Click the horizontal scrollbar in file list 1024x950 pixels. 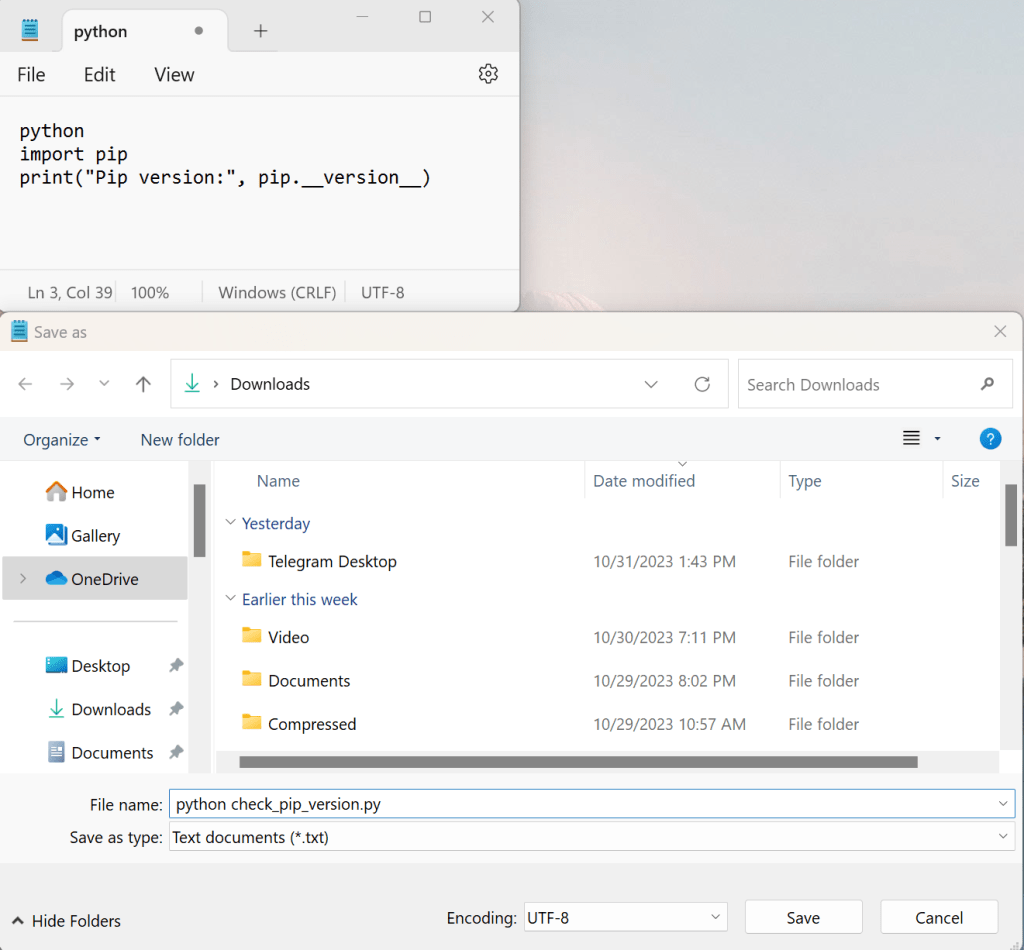click(578, 762)
